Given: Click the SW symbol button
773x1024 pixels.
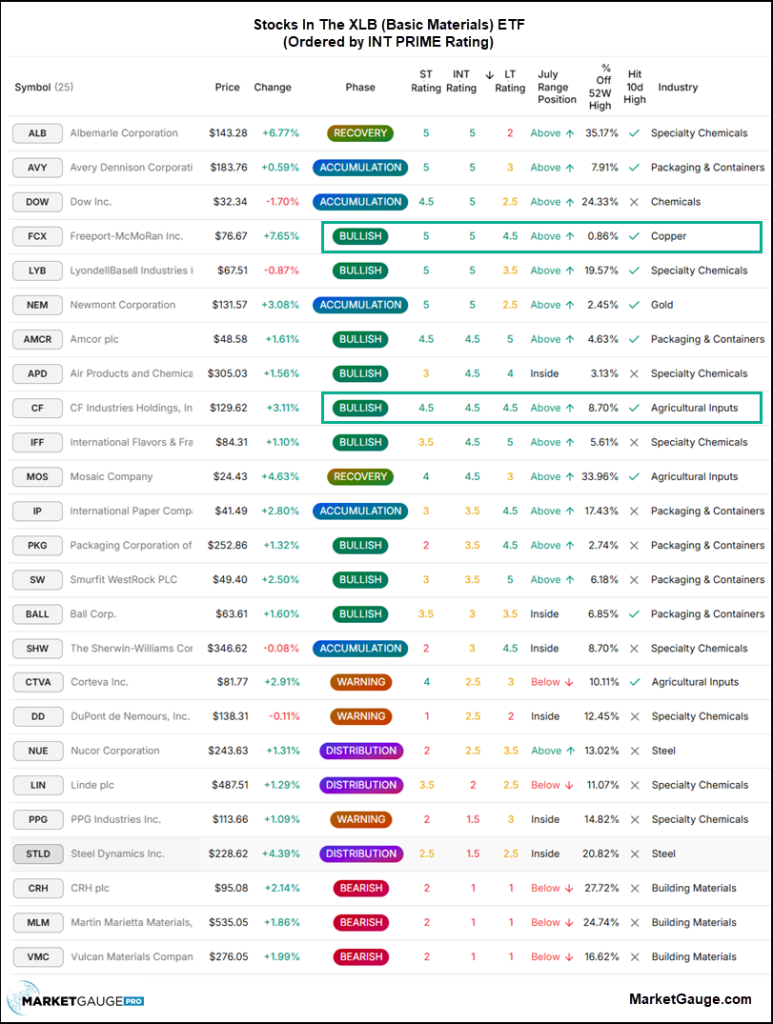Looking at the screenshot, I should click(x=37, y=580).
